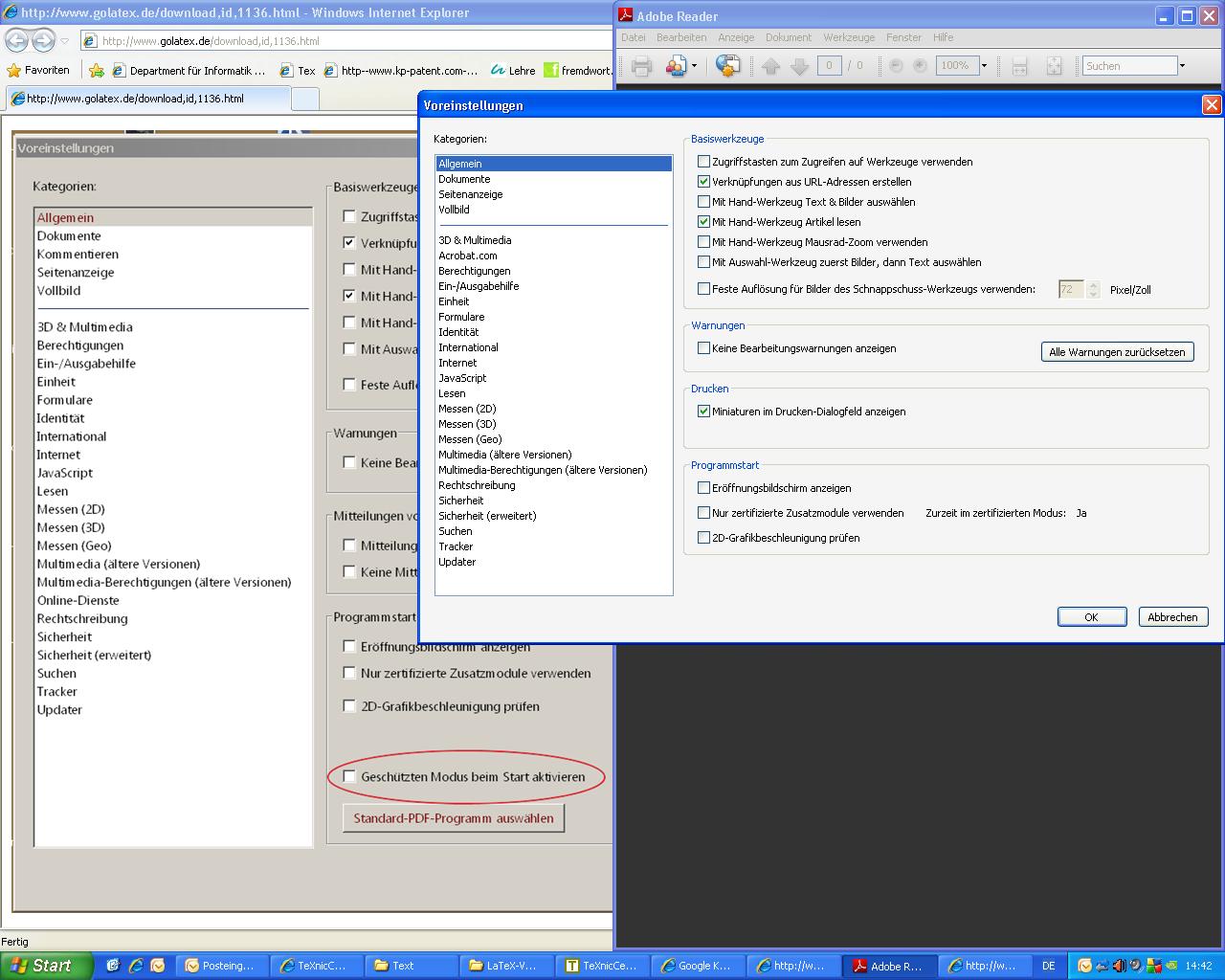Click the zoom in plus icon
This screenshot has height=980, width=1225.
[x=920, y=66]
